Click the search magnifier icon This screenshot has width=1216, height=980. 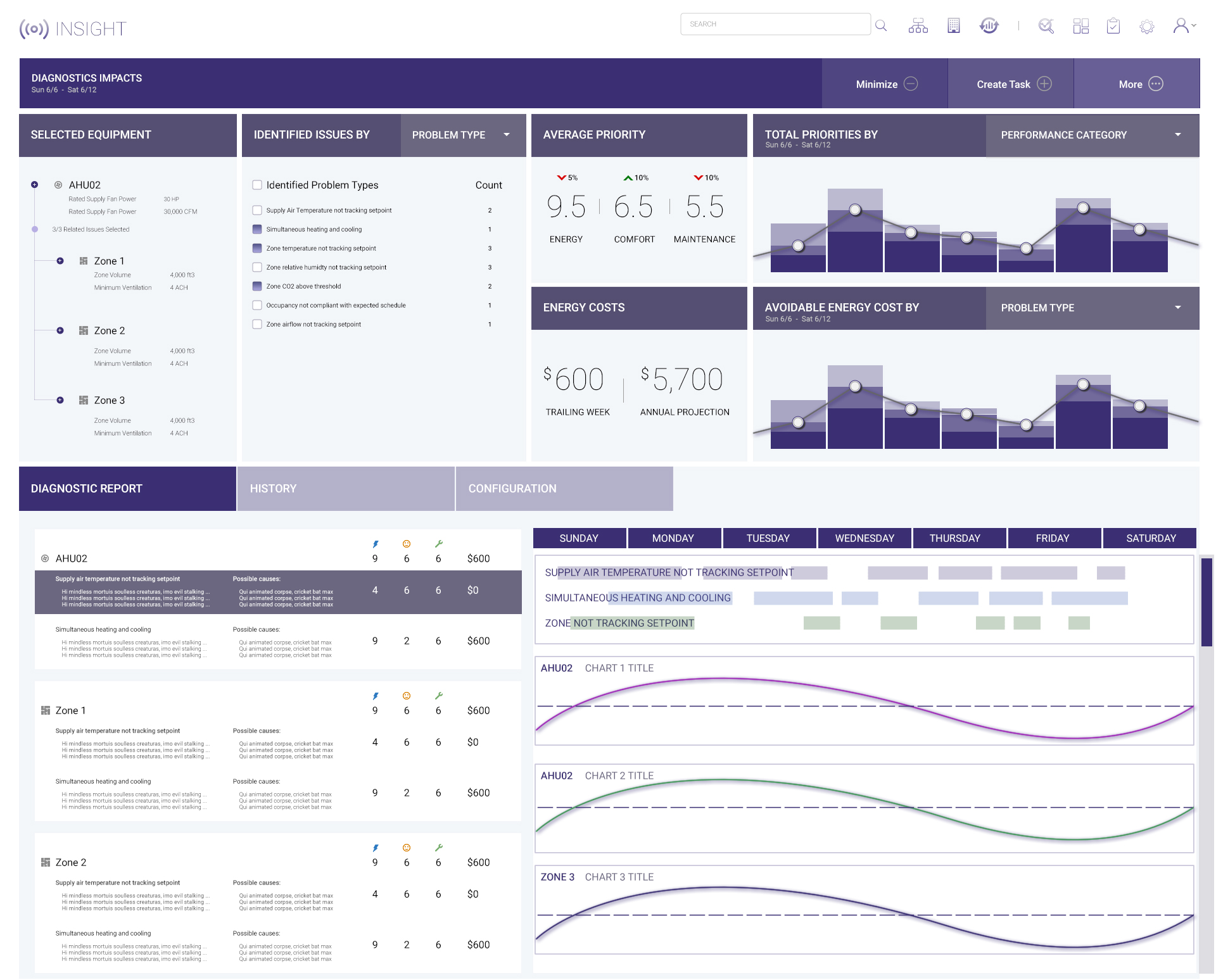[x=881, y=25]
